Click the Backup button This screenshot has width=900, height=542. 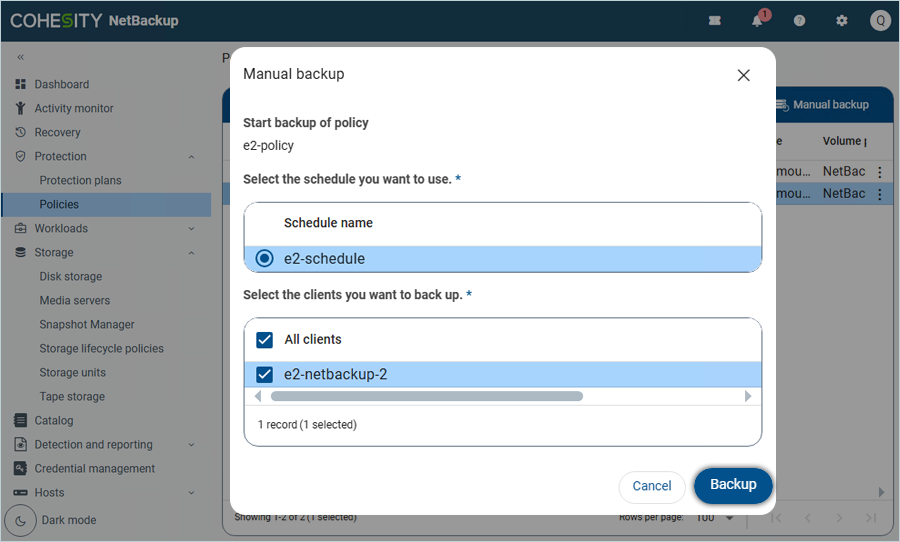click(733, 485)
